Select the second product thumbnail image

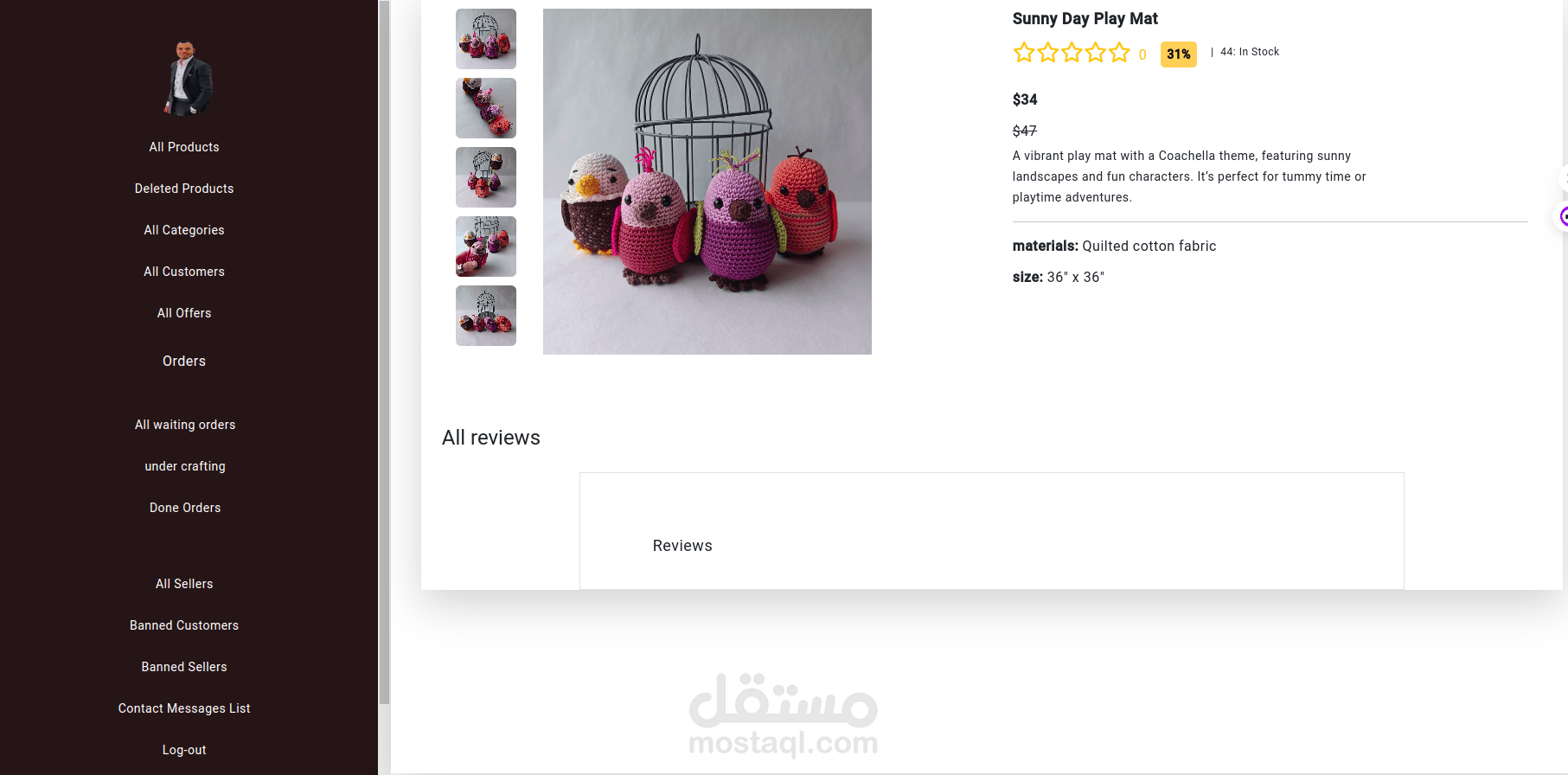[x=486, y=108]
